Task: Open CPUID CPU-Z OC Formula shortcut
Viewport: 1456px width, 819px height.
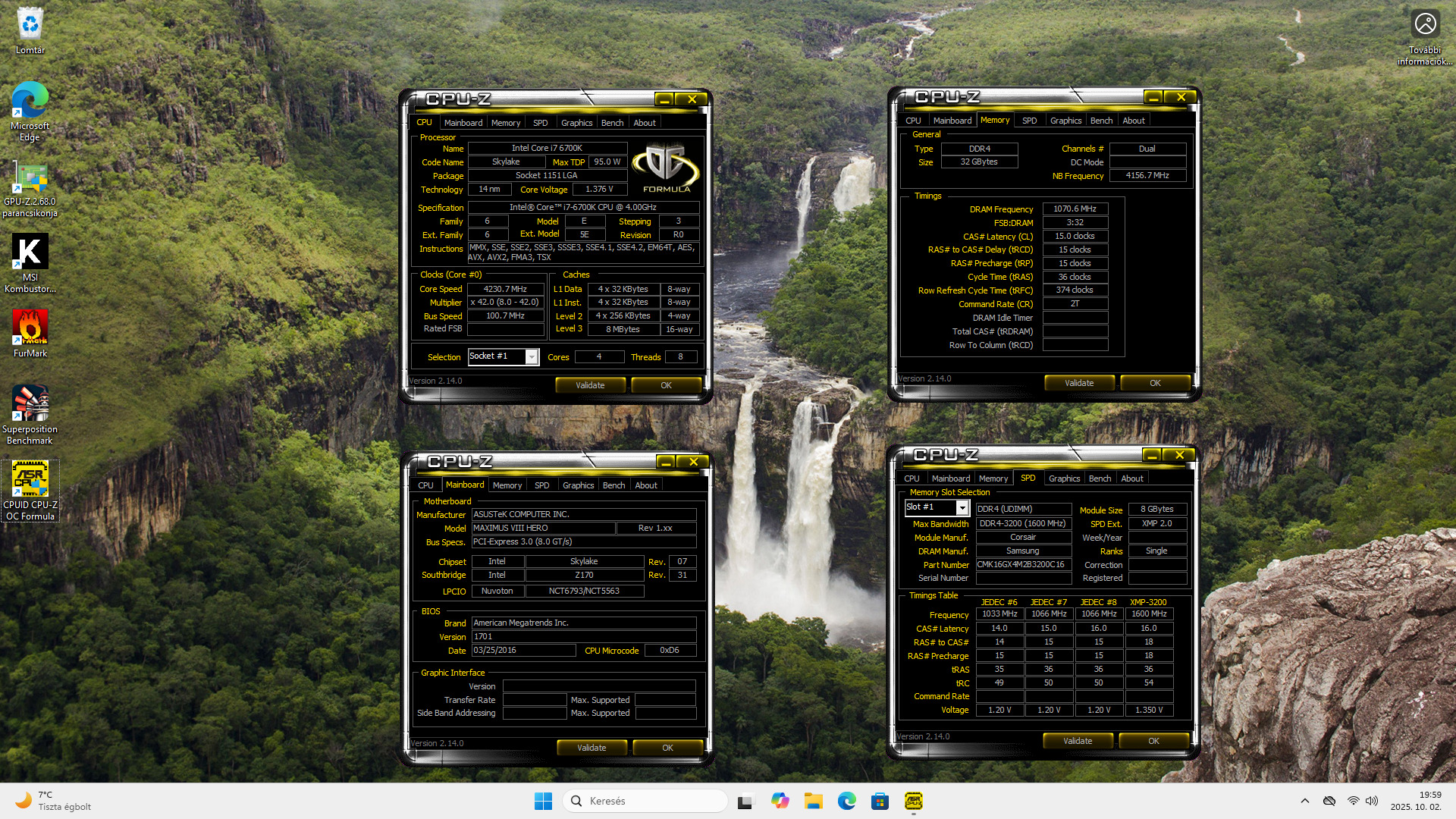Action: tap(30, 479)
